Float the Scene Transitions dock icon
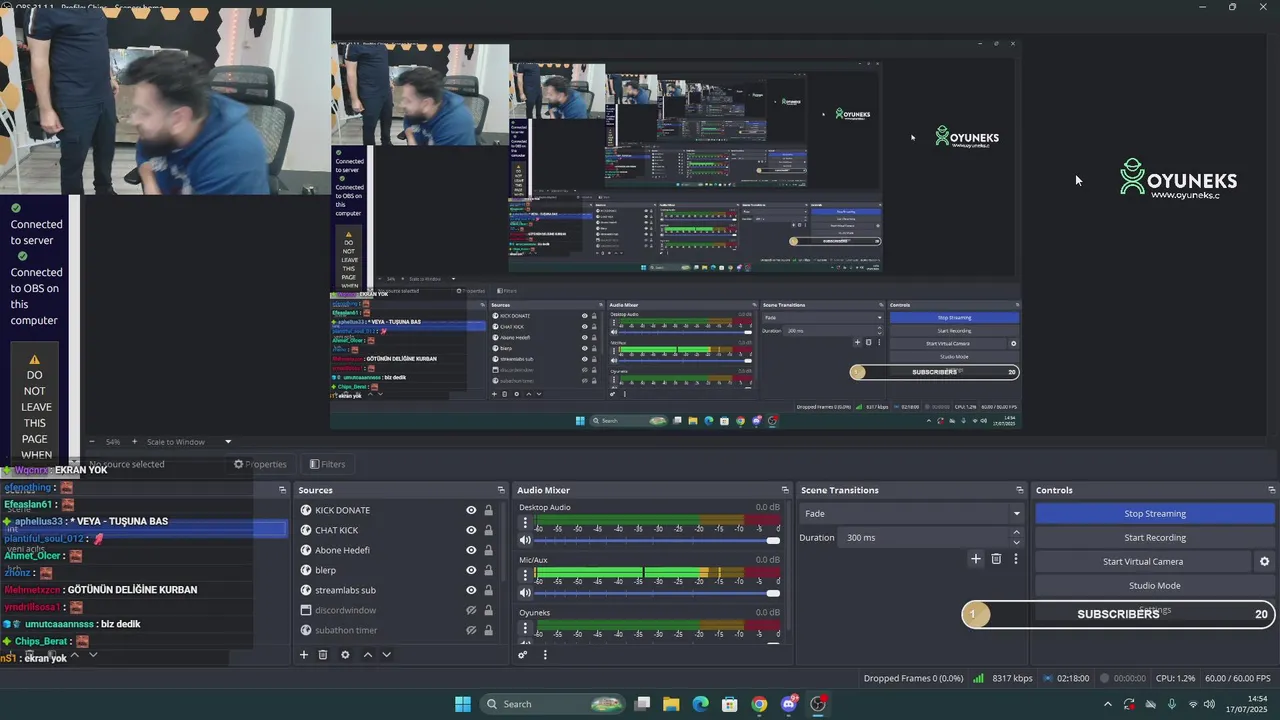 [x=1020, y=490]
